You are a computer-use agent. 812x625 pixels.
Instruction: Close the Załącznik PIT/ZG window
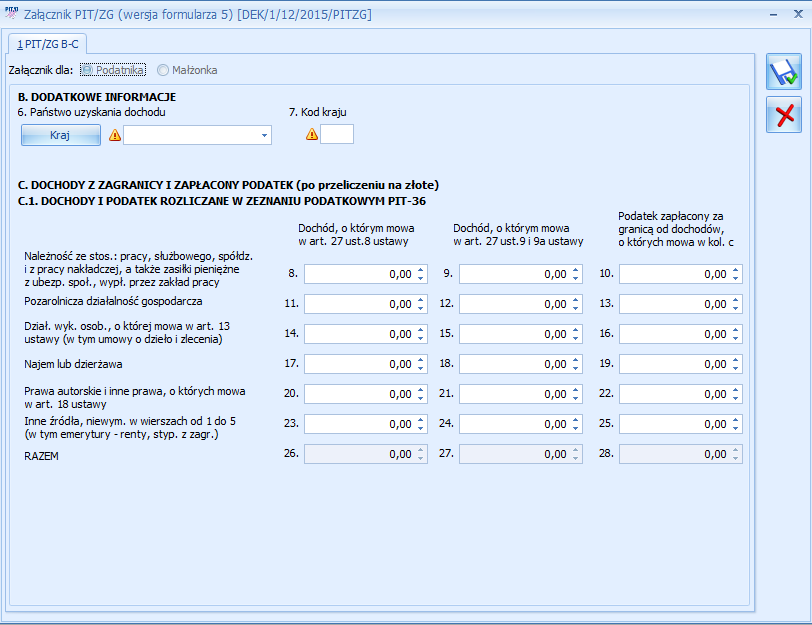tap(798, 14)
